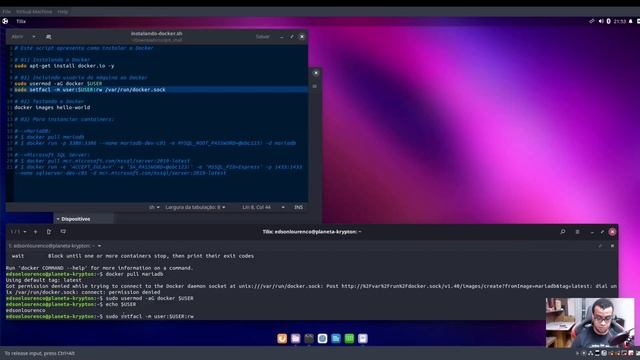Click line 8 setfacl command in editor
The image size is (640, 360).
click(x=90, y=89)
